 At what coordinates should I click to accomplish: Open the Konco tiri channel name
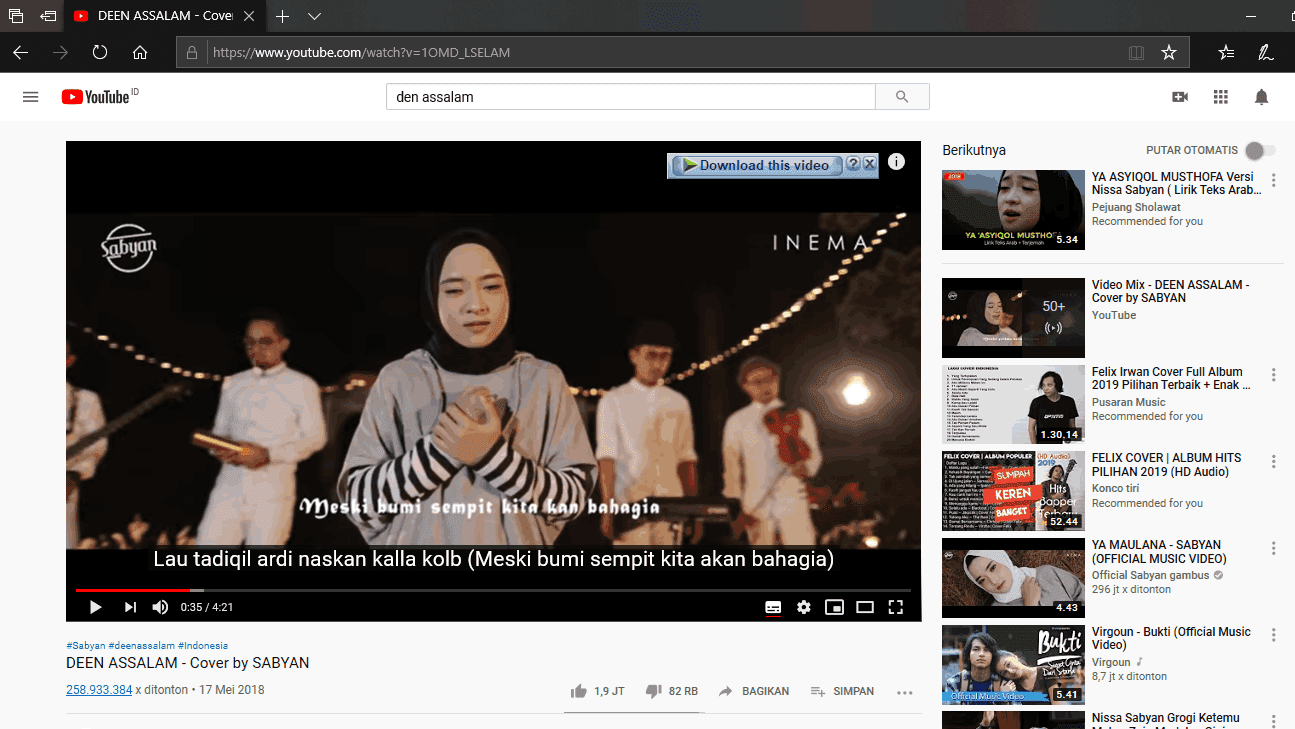1115,488
